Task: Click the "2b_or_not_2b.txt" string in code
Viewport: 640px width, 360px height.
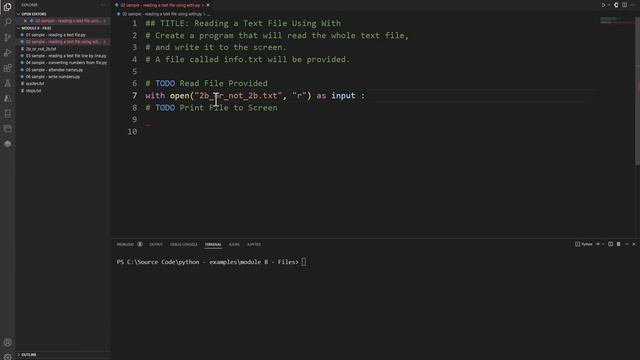Action: pos(238,96)
